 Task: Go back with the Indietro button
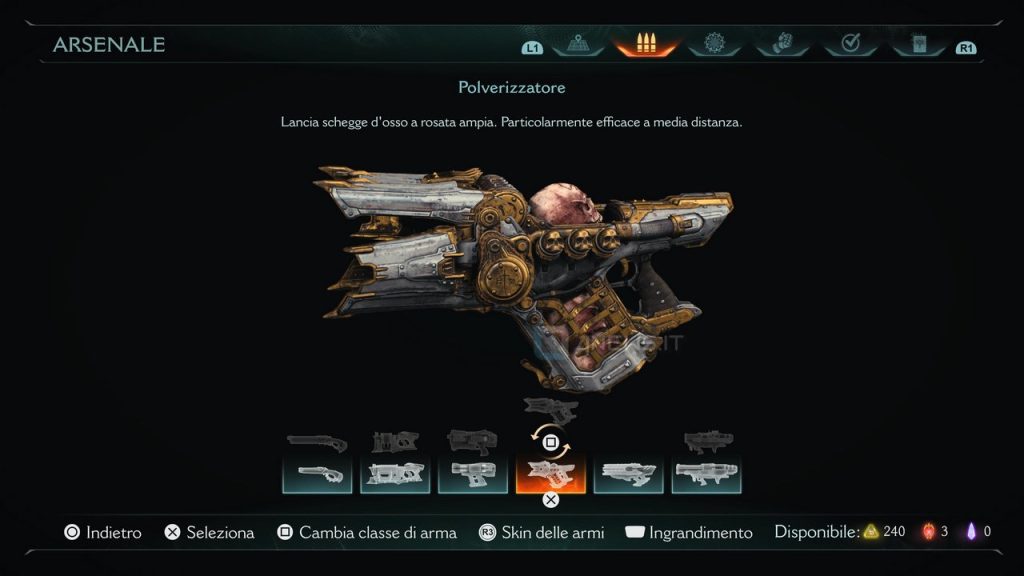pos(103,532)
